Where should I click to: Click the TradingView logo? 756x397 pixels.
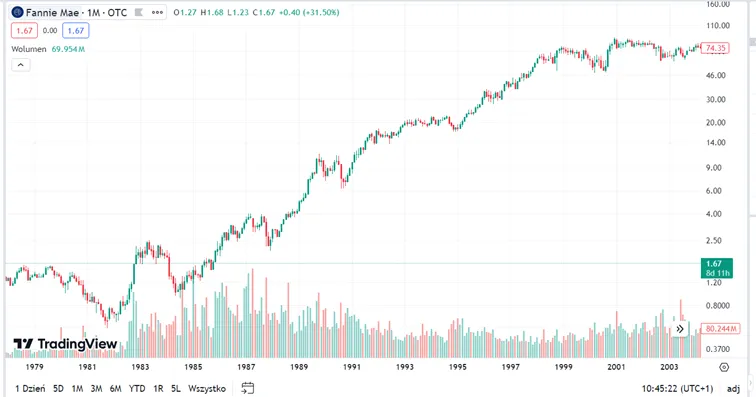(65, 343)
